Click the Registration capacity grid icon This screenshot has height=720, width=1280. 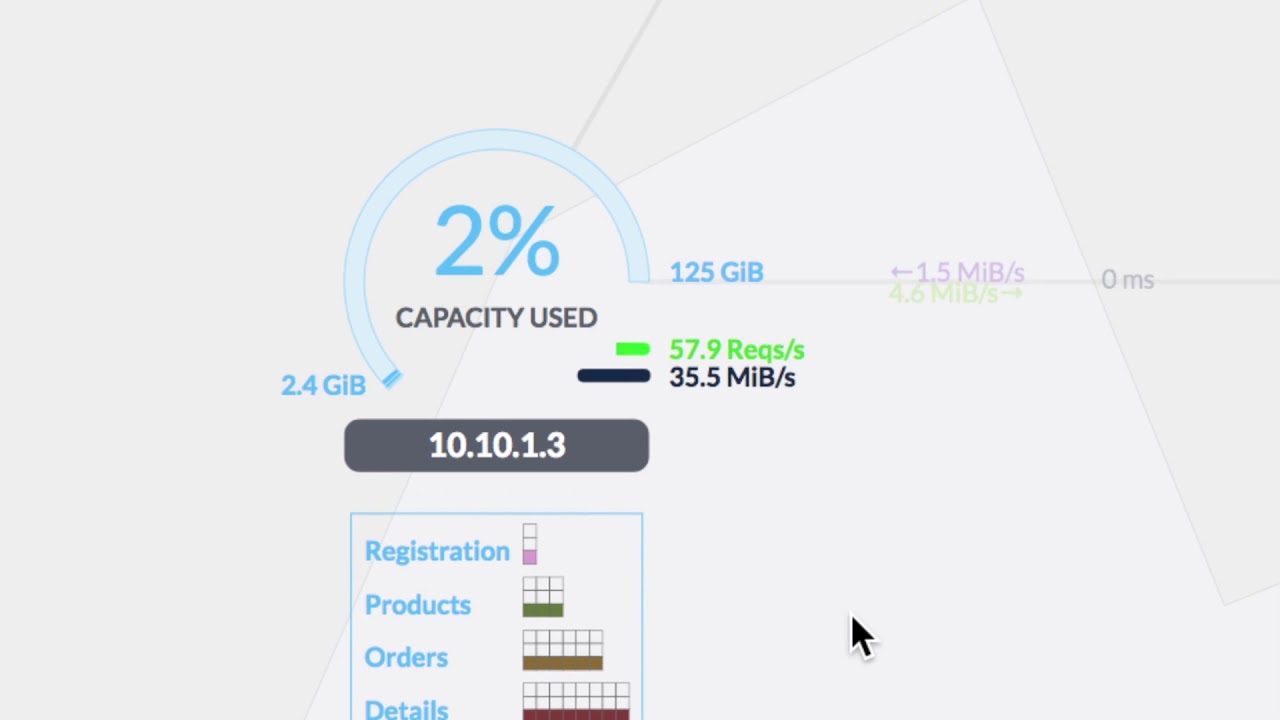point(529,544)
